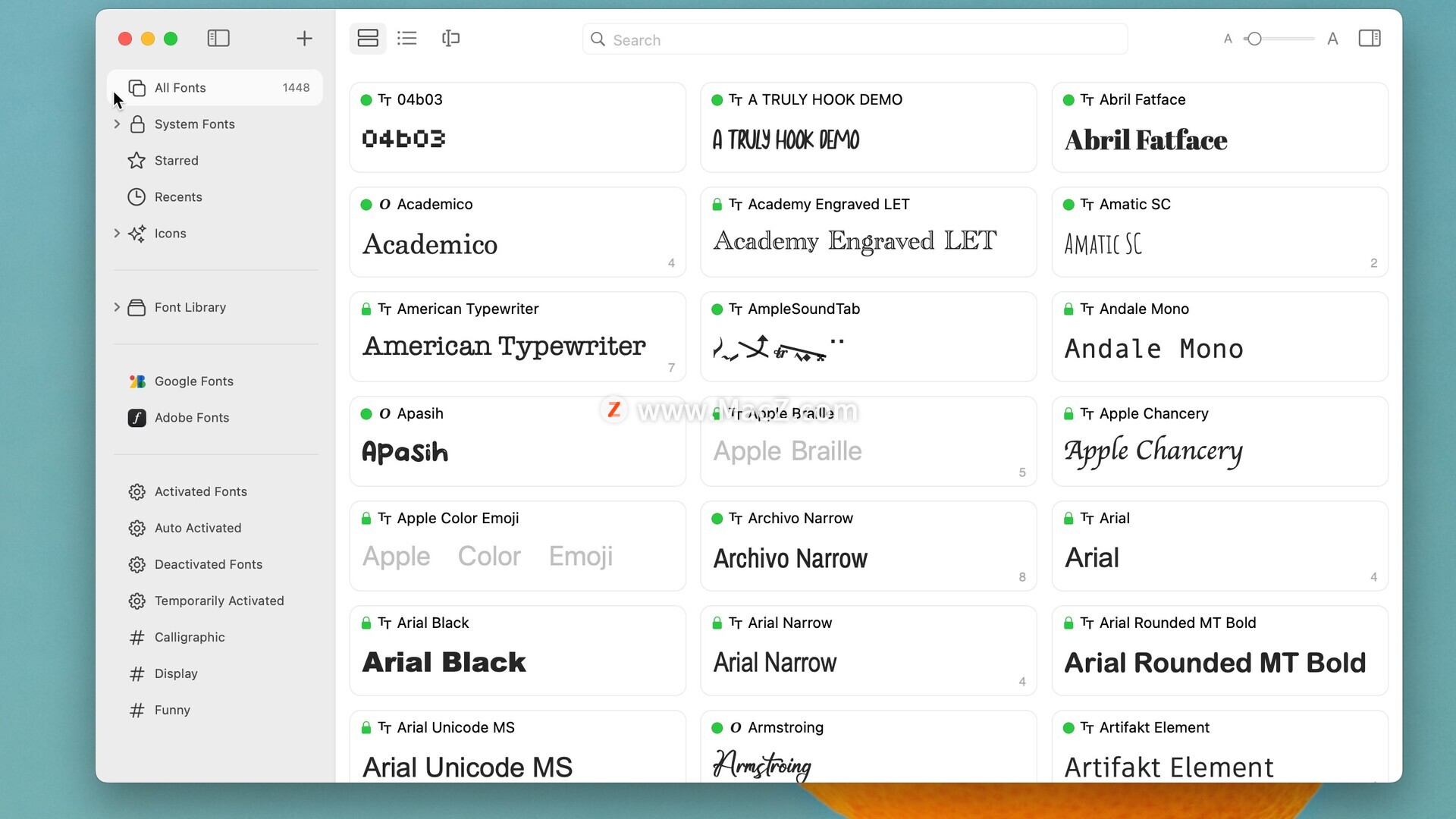The height and width of the screenshot is (819, 1456).
Task: Toggle the right inspector panel
Action: click(1370, 38)
